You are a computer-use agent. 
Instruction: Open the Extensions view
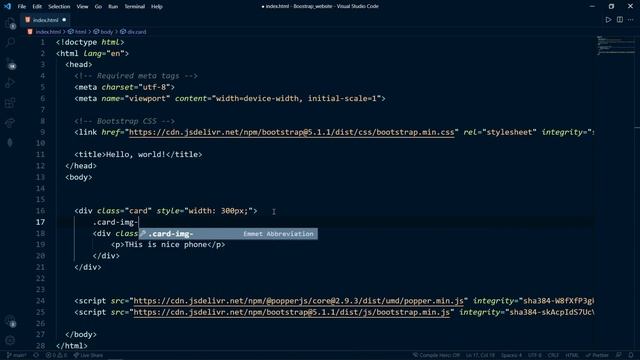(10, 102)
